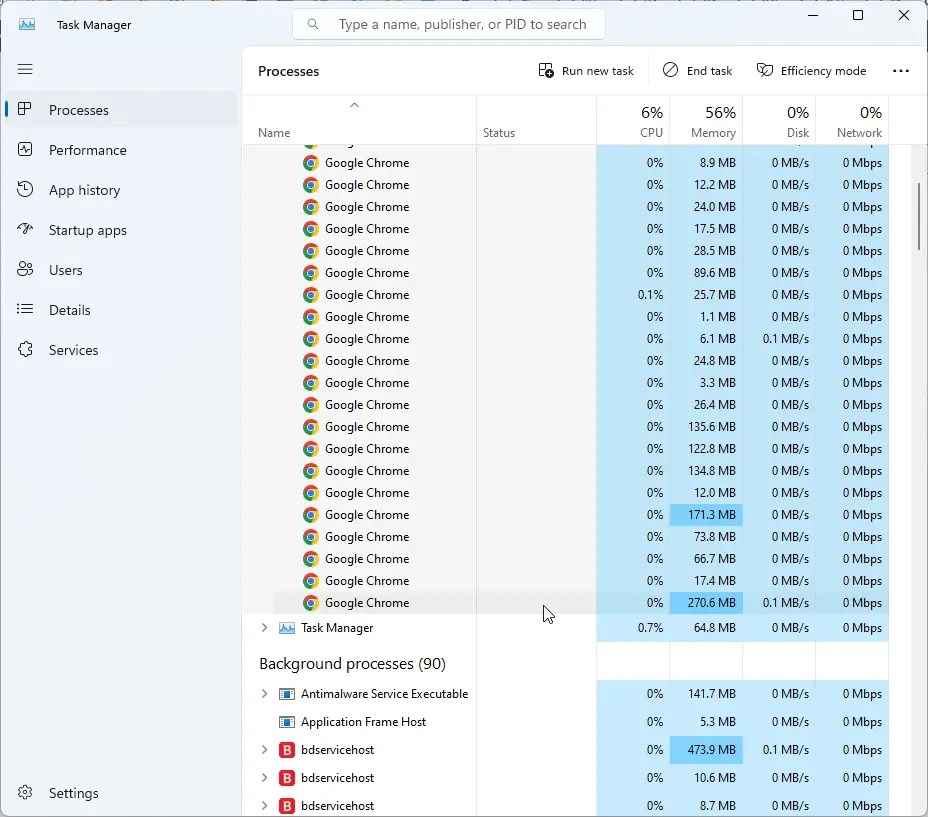Click Application Frame Host icon
The image size is (928, 817).
click(x=287, y=722)
